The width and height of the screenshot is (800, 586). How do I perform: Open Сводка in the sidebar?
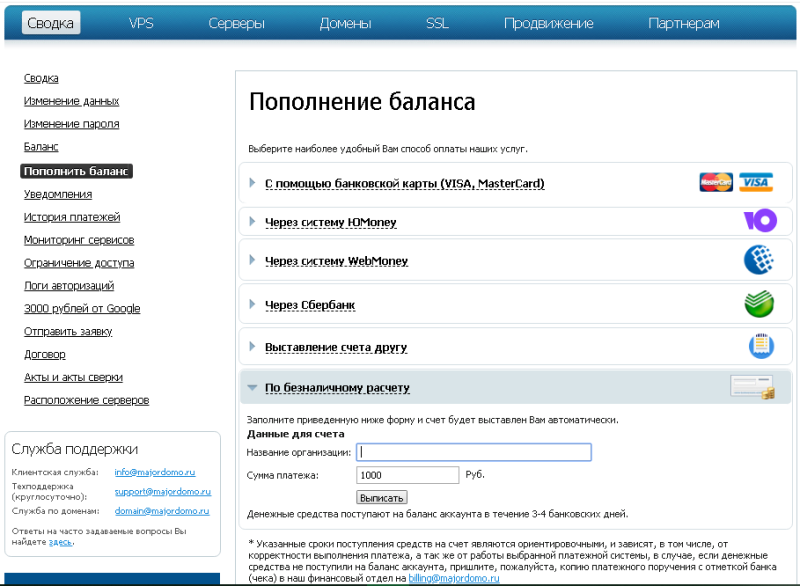[x=41, y=79]
